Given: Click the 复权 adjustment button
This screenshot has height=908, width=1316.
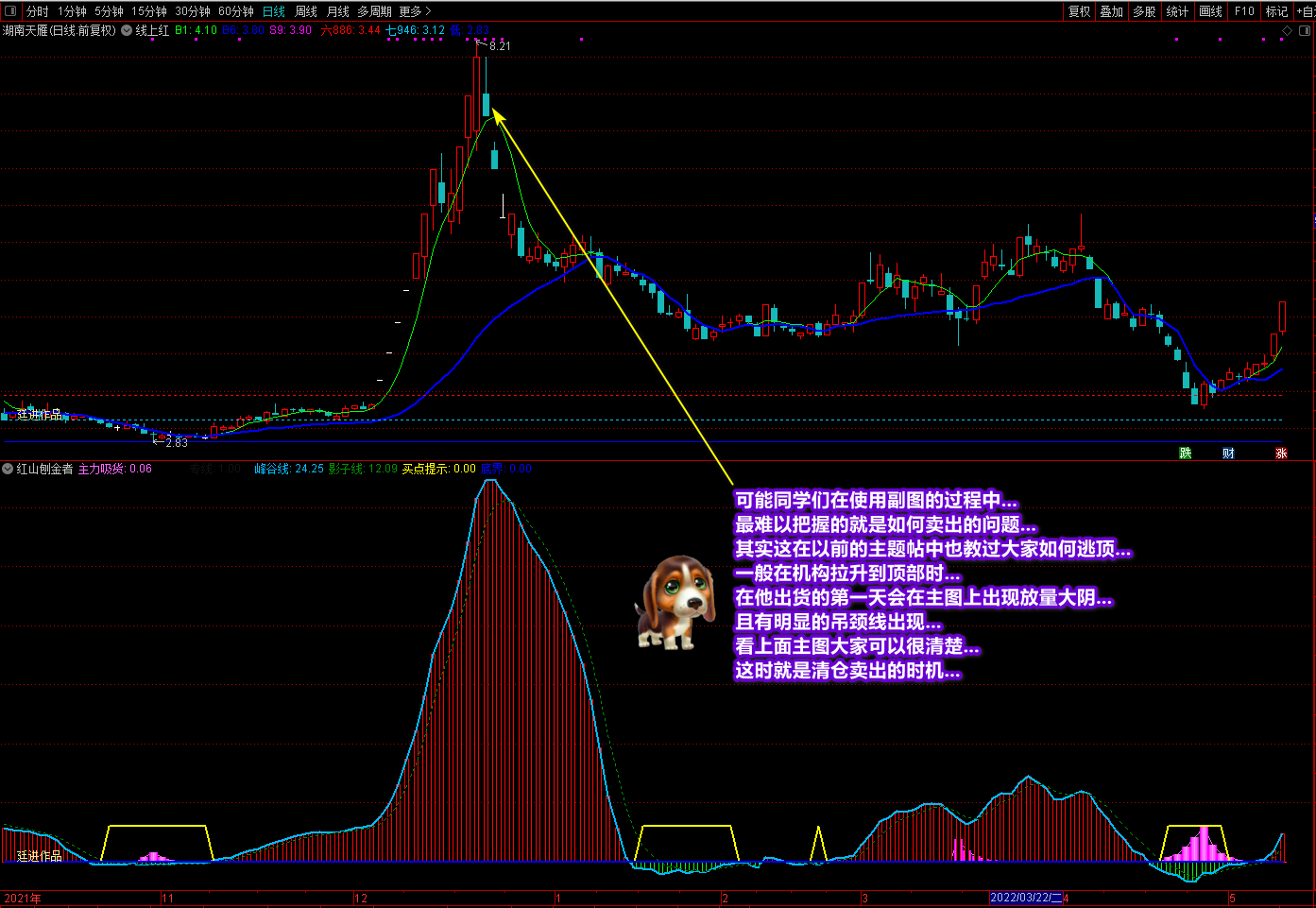Looking at the screenshot, I should point(1079,11).
